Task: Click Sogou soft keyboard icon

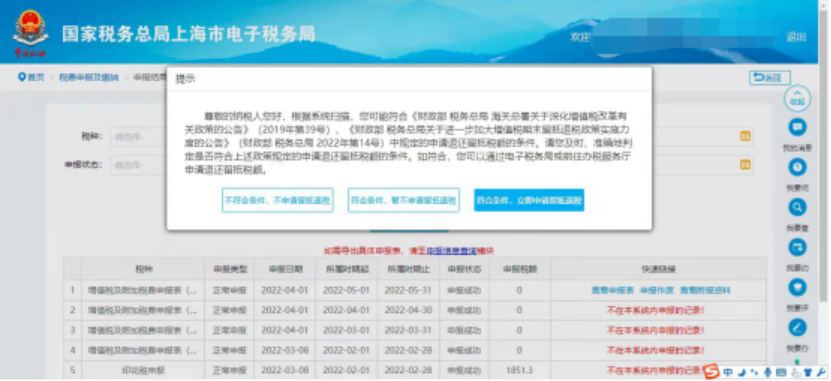Action: coord(782,373)
